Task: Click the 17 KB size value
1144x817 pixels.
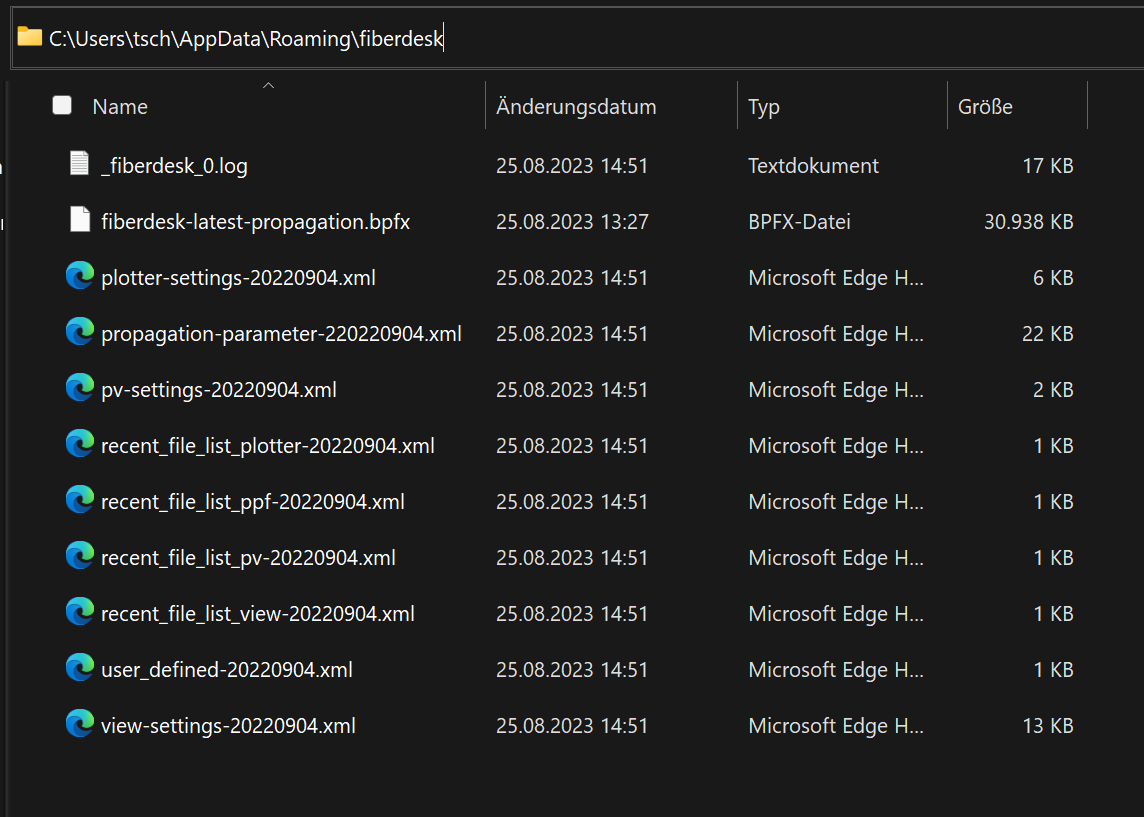Action: click(x=1048, y=166)
